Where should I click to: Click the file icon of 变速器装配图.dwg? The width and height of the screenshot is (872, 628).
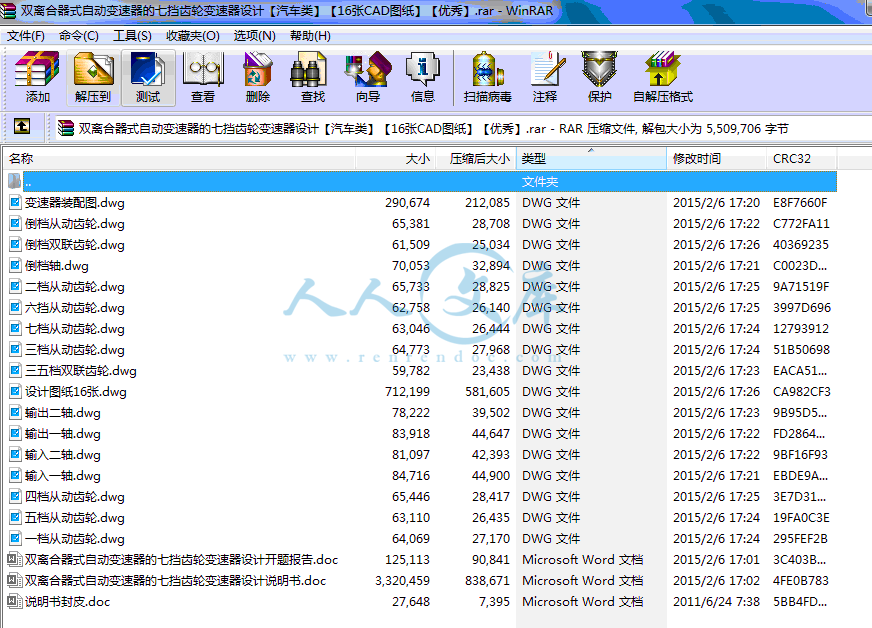tap(15, 202)
